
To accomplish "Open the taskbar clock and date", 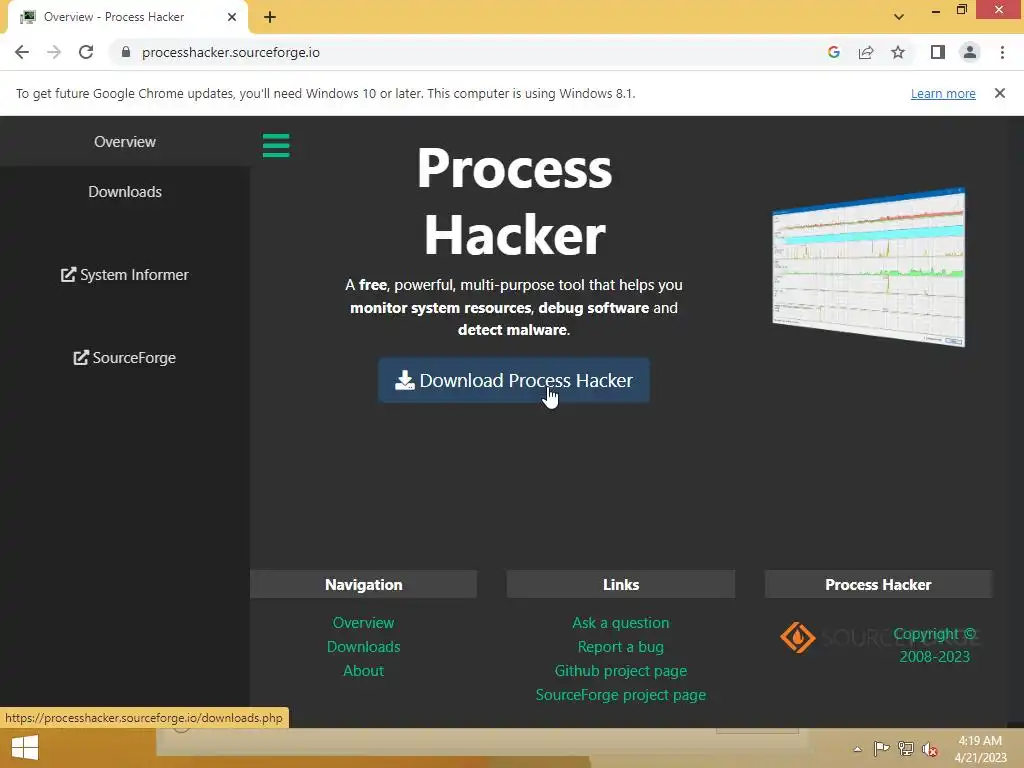I will point(980,749).
